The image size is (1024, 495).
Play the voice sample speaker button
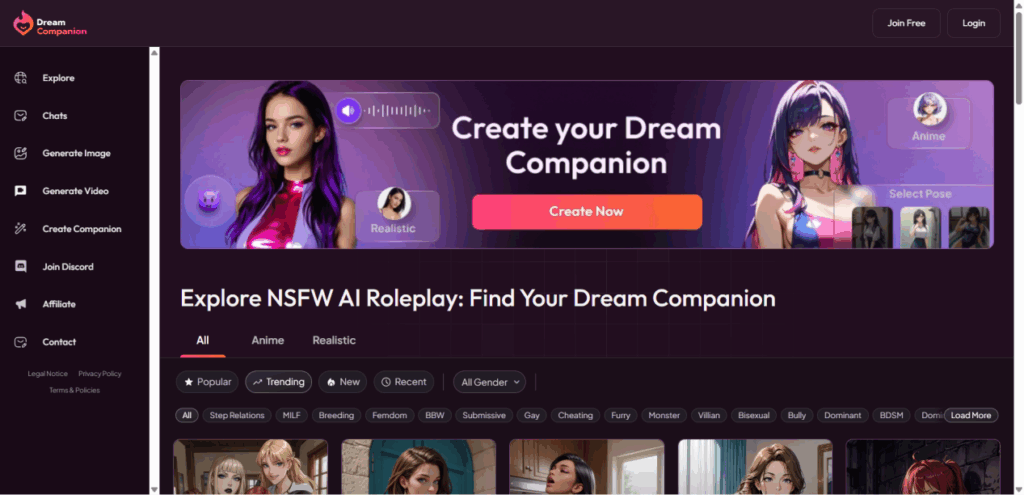coord(348,111)
